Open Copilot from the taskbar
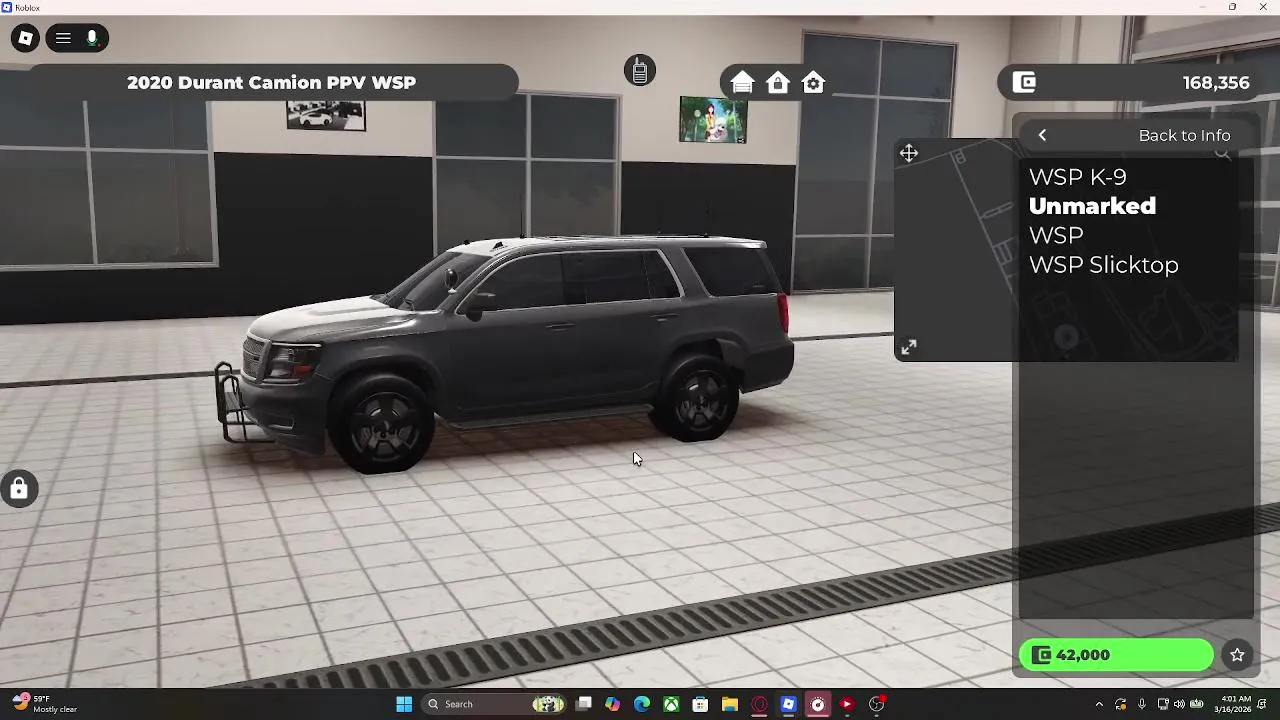 click(x=612, y=704)
